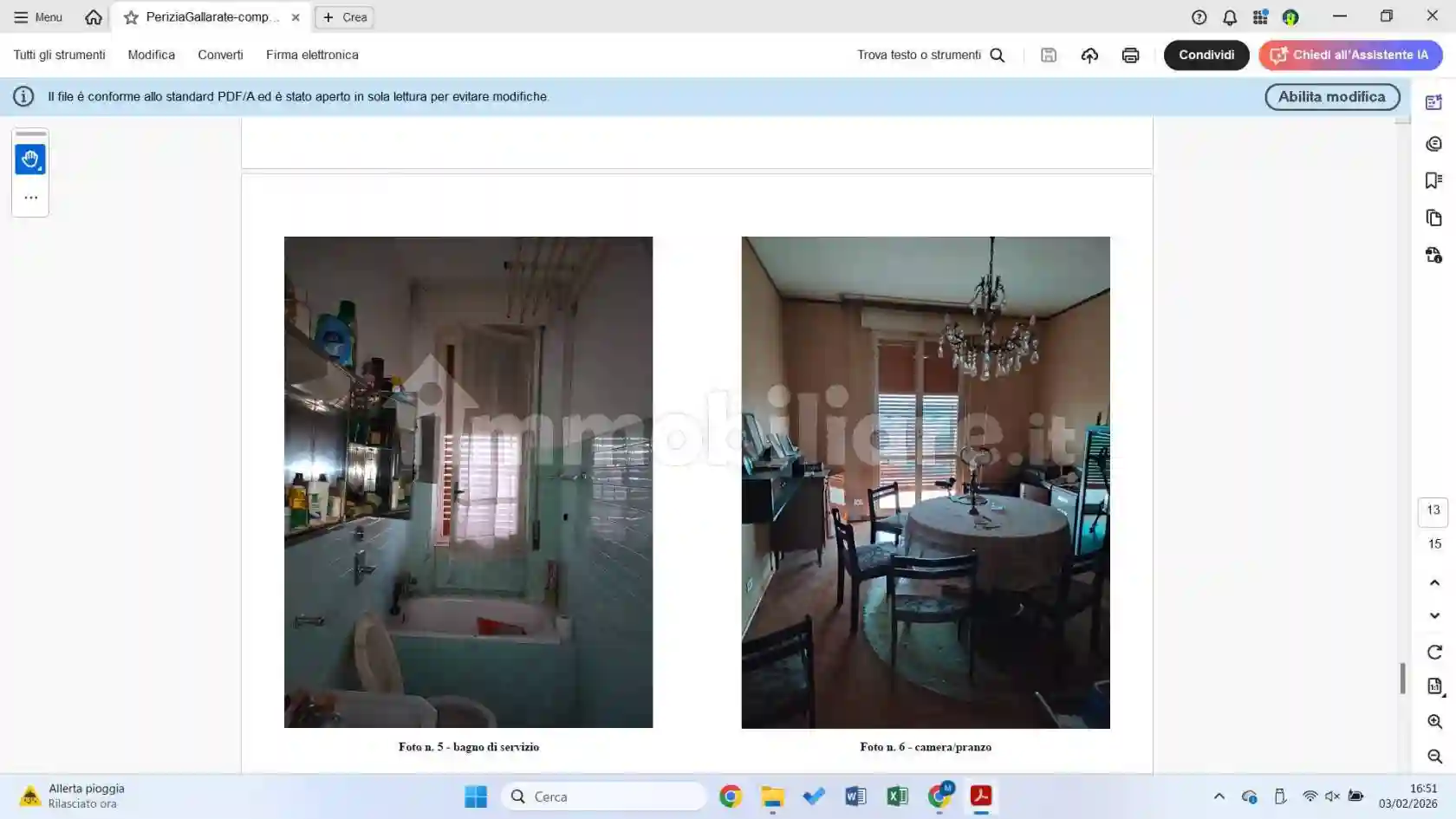
Task: Select the hand pan tool
Action: click(x=30, y=159)
